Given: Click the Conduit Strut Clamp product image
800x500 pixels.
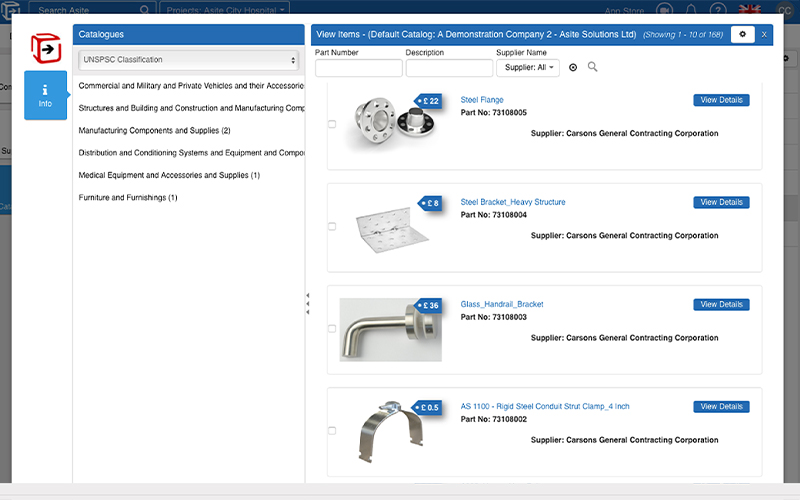Looking at the screenshot, I should click(x=391, y=432).
